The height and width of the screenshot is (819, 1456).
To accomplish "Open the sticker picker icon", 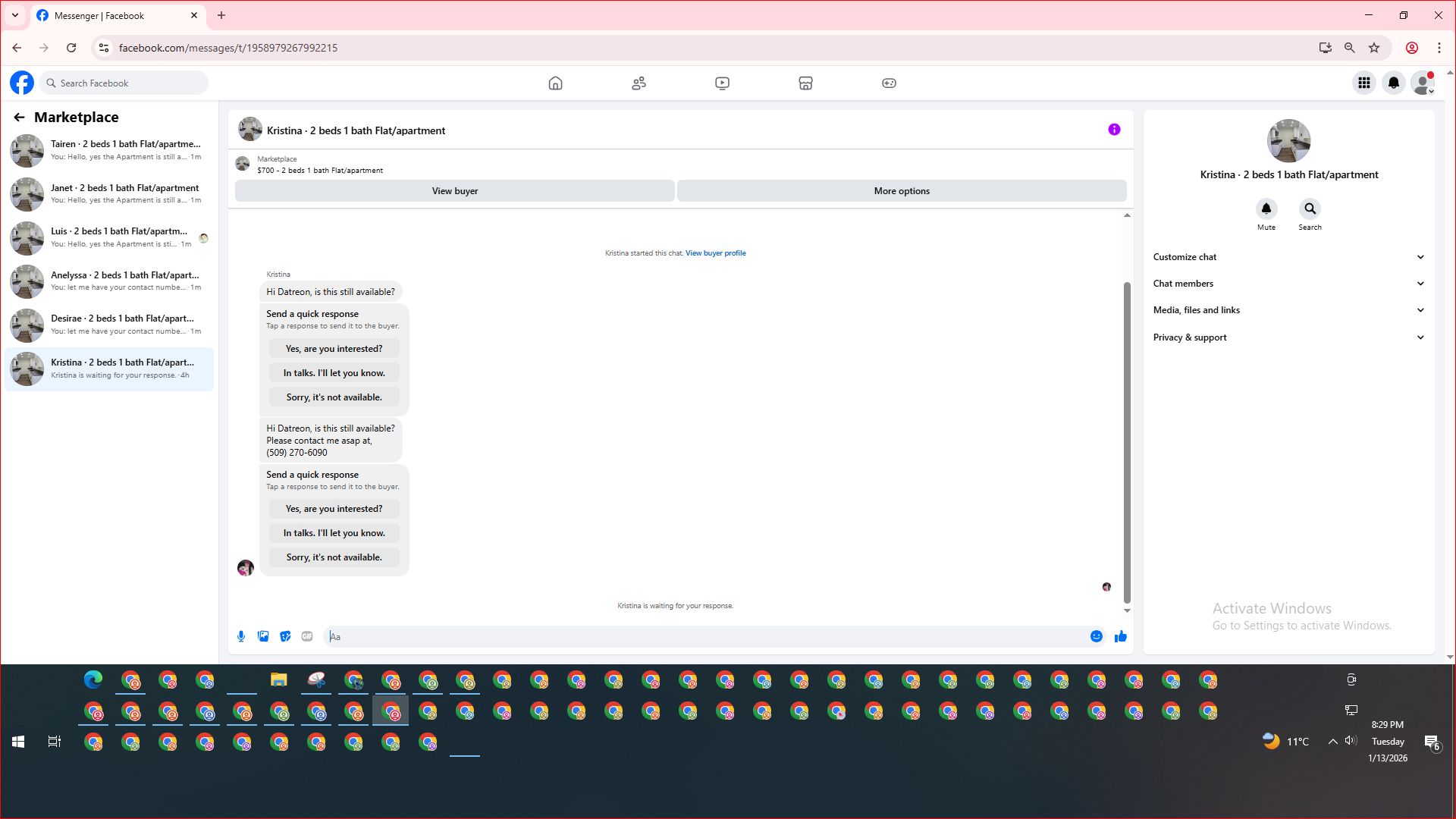I will point(285,636).
